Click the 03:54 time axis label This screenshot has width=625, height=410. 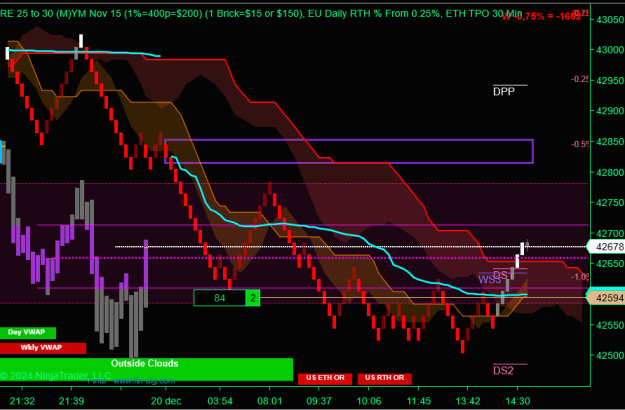point(220,401)
